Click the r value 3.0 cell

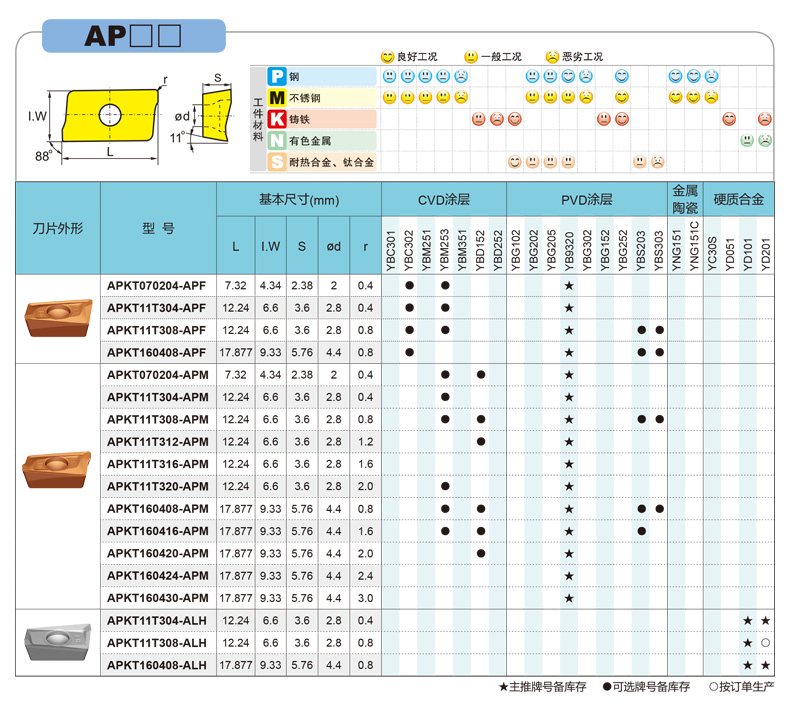[x=365, y=598]
